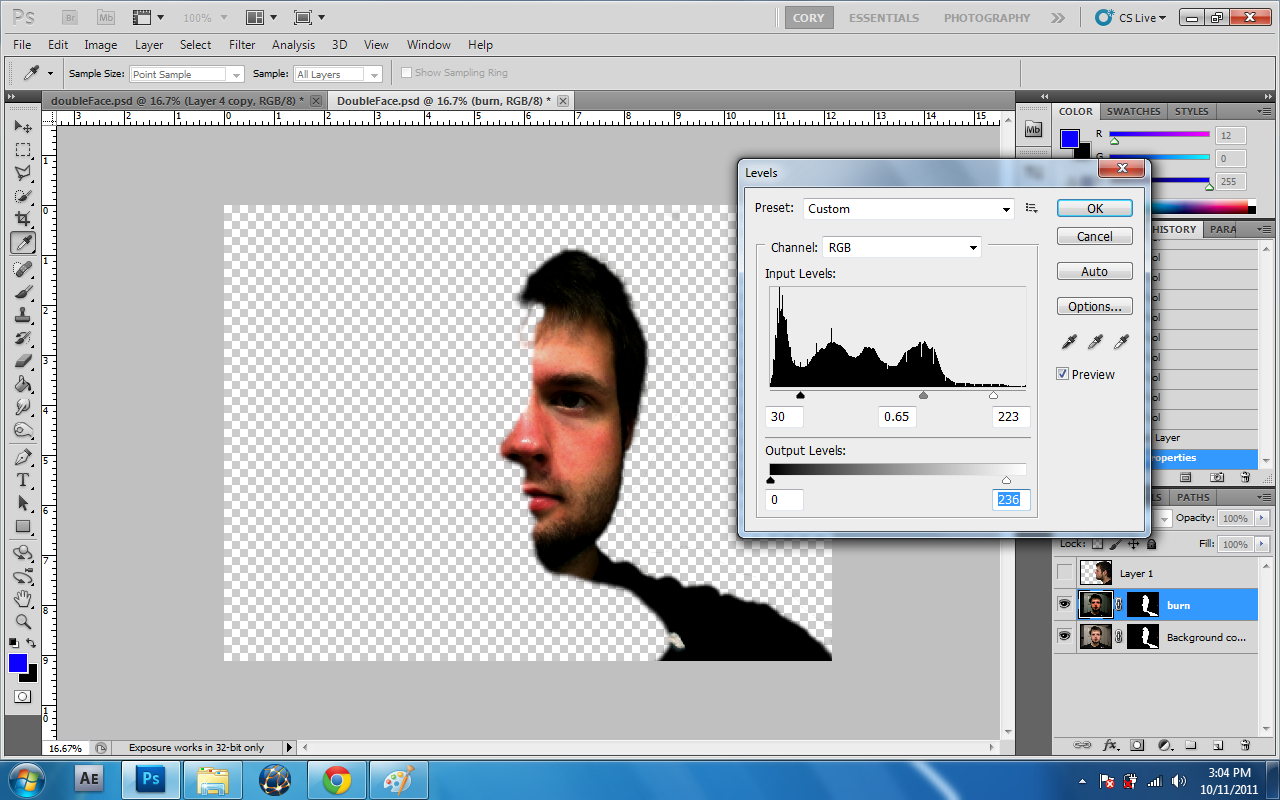Select the Hand tool
Screen dimensions: 1280x800
point(22,599)
